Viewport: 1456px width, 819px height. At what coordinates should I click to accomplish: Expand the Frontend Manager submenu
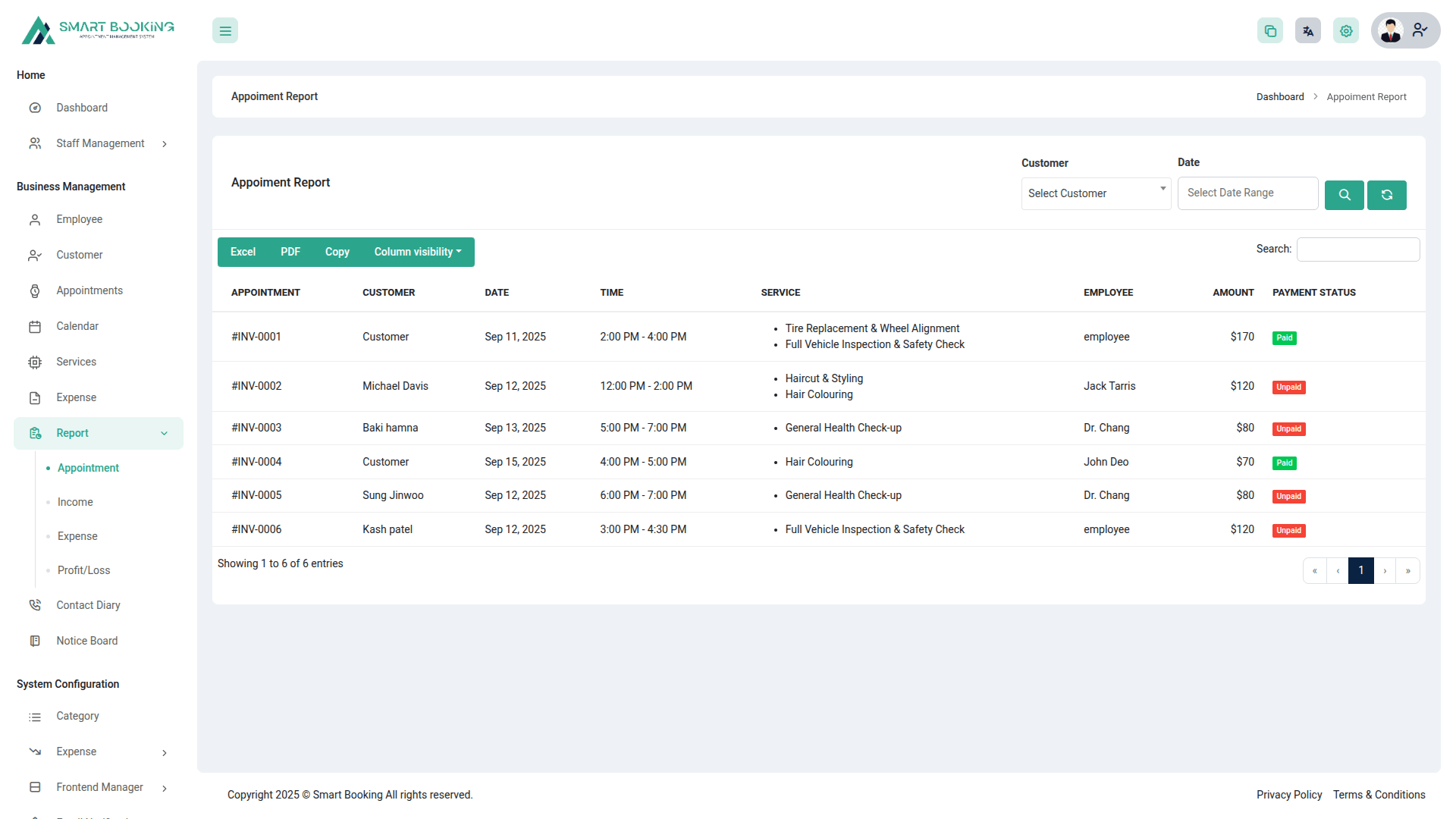point(99,787)
